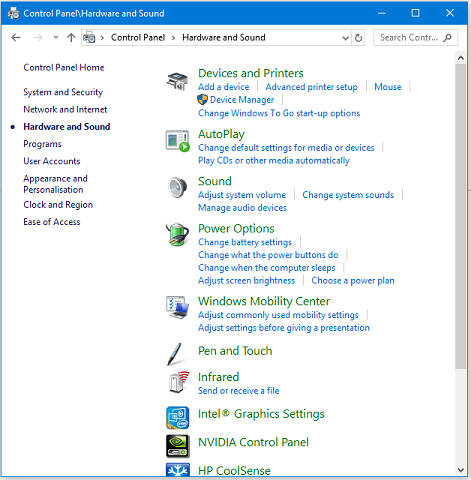Open the Infrared icon
The image size is (471, 480).
pos(179,382)
